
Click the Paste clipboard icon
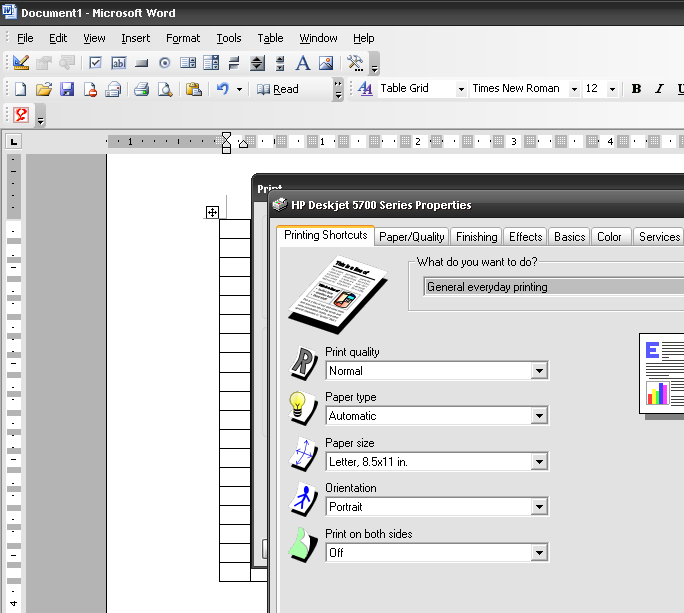(194, 89)
